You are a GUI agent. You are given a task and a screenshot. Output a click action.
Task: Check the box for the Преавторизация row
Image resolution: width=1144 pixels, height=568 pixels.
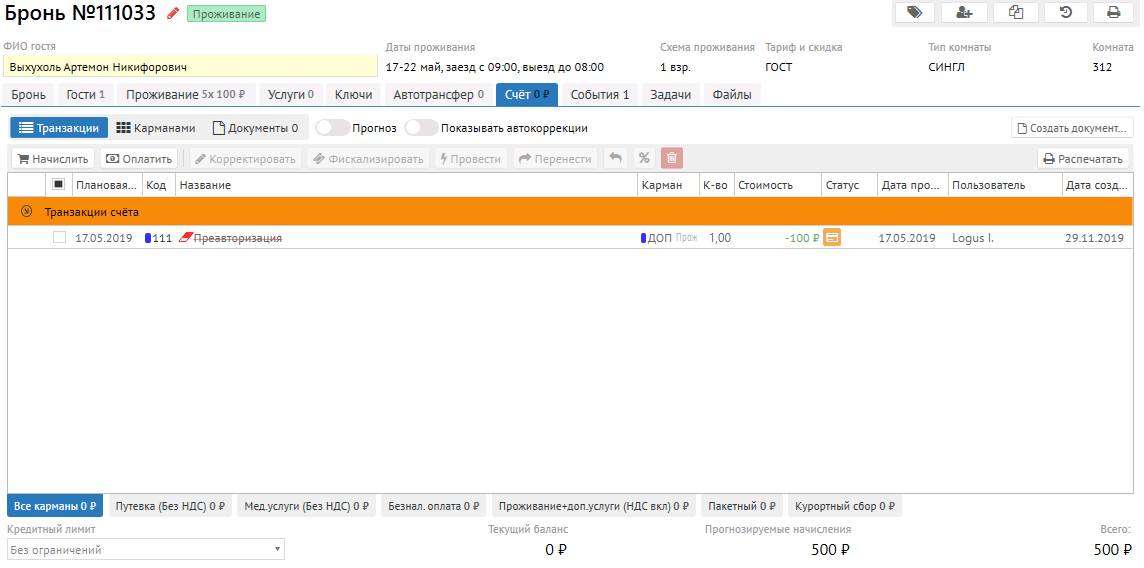pos(59,238)
